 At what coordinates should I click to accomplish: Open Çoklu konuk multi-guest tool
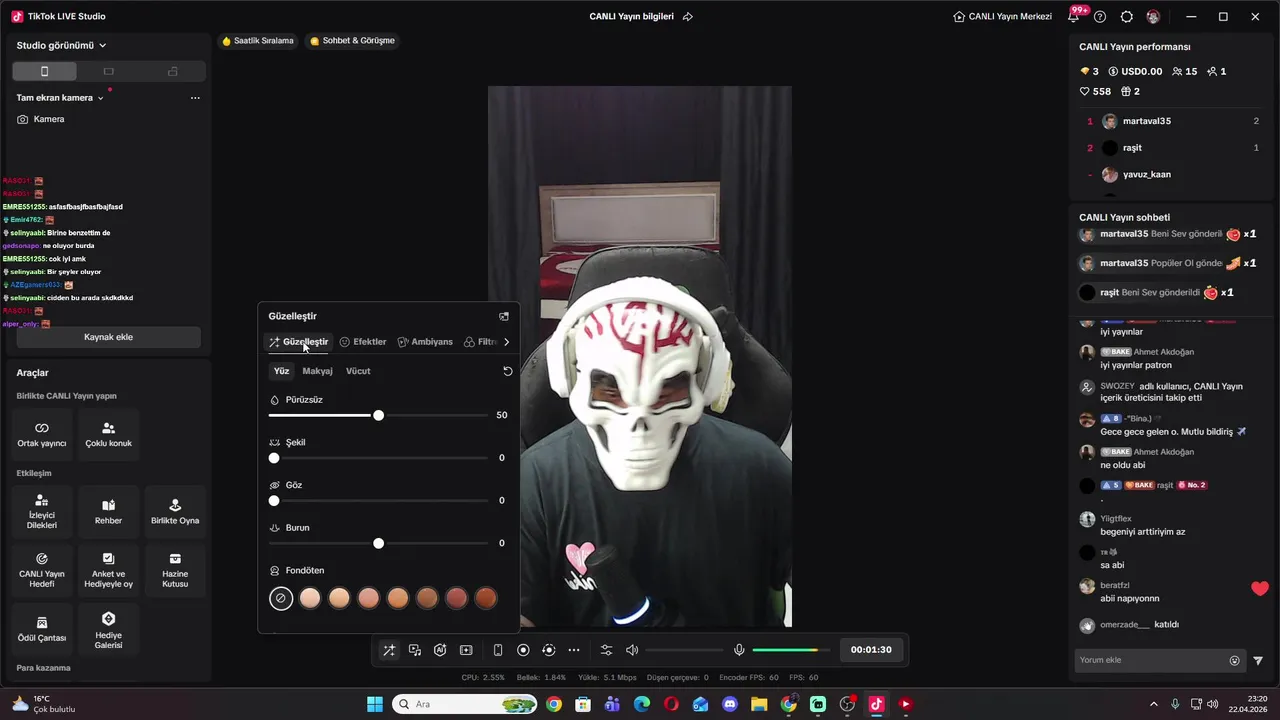click(108, 434)
